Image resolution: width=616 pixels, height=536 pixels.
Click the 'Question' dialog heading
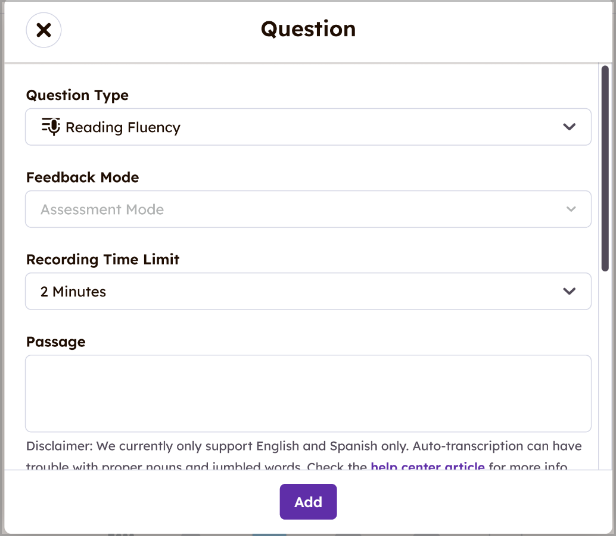[308, 29]
